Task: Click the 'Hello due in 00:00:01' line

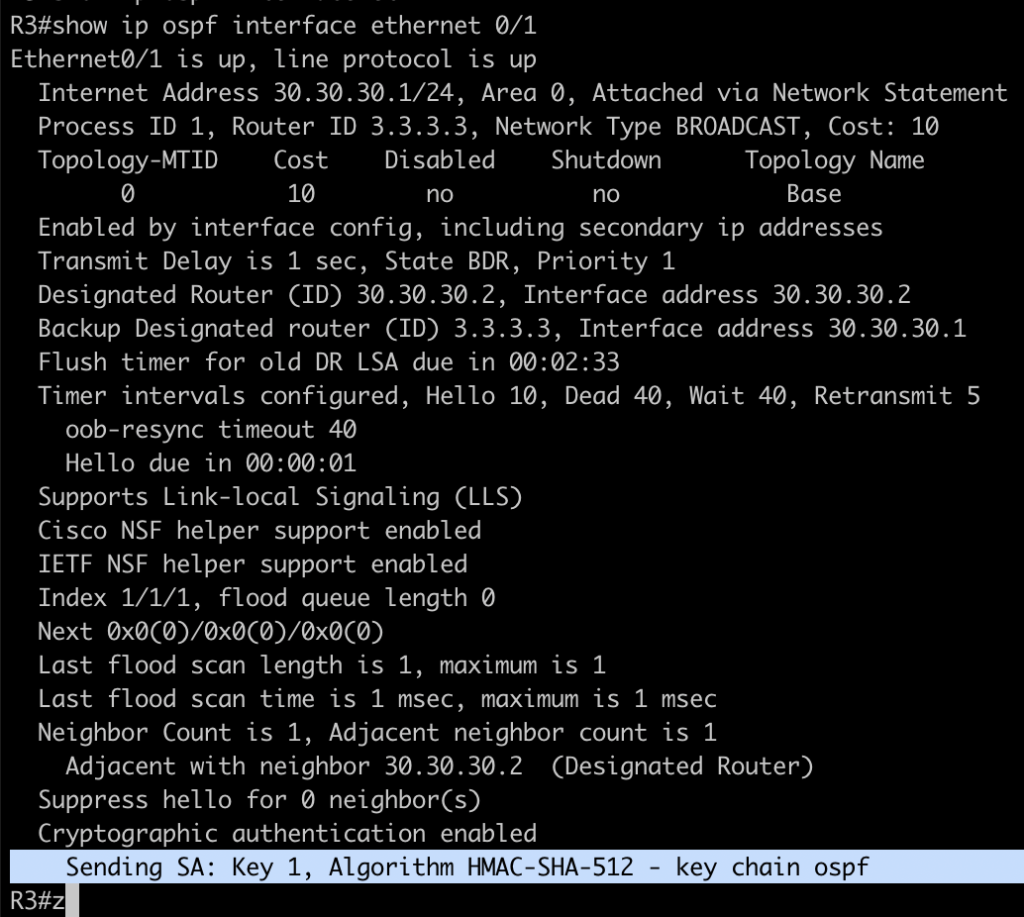Action: tap(210, 464)
